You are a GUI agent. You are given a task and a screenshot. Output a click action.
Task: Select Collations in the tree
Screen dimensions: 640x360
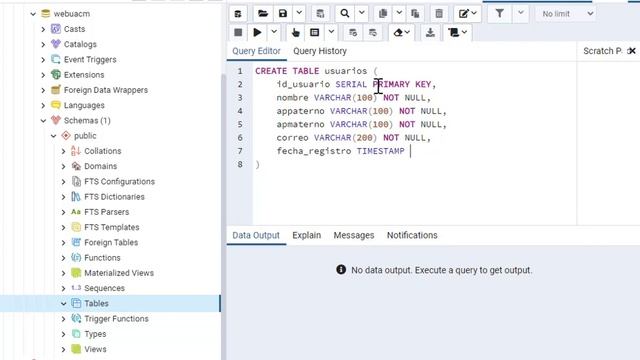pos(102,151)
